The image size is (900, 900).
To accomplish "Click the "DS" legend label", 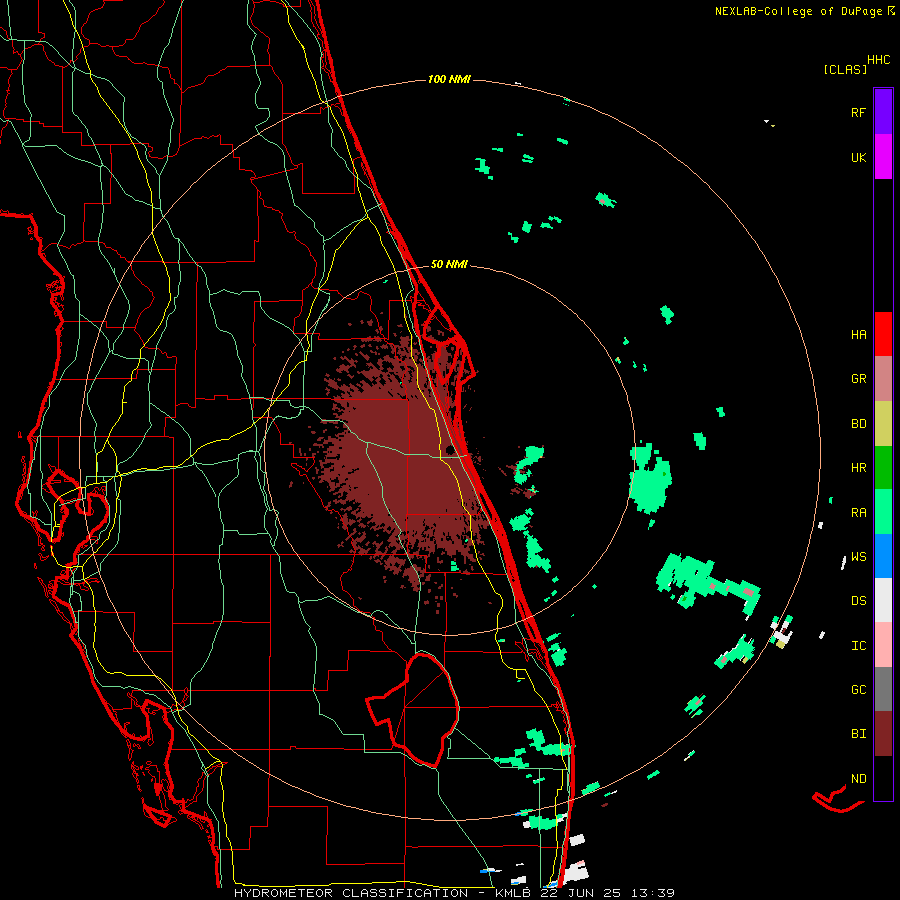I will 858,601.
